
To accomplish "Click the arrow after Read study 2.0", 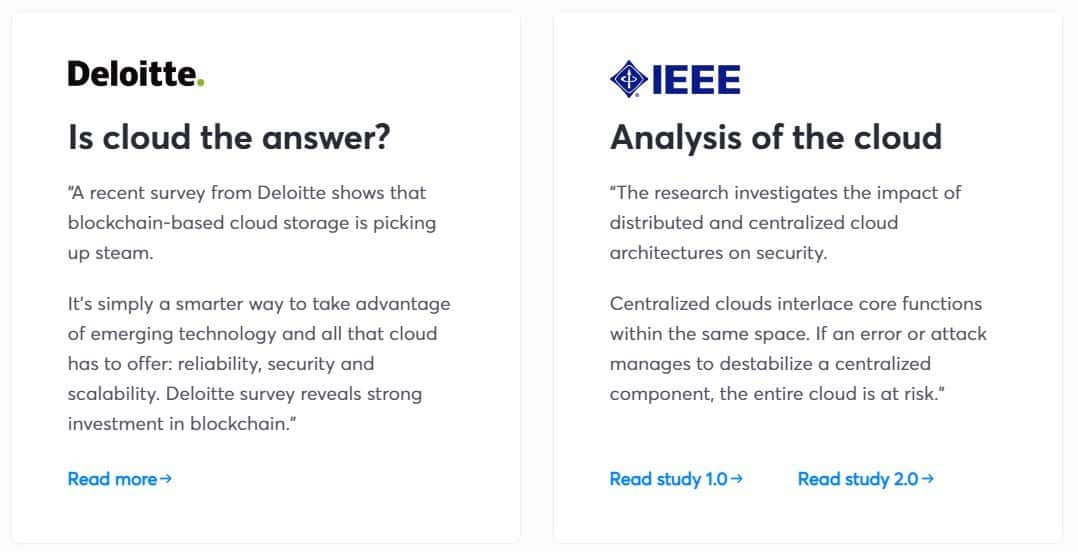I will tap(927, 478).
